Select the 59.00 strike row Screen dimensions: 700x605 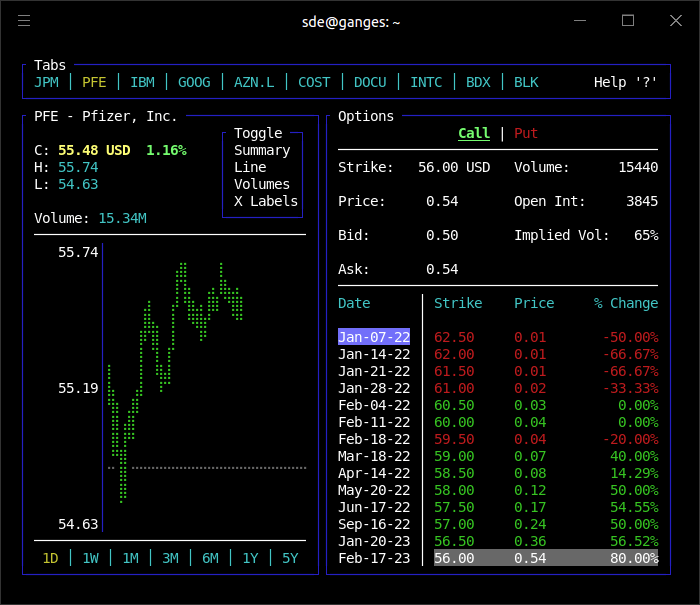point(546,456)
